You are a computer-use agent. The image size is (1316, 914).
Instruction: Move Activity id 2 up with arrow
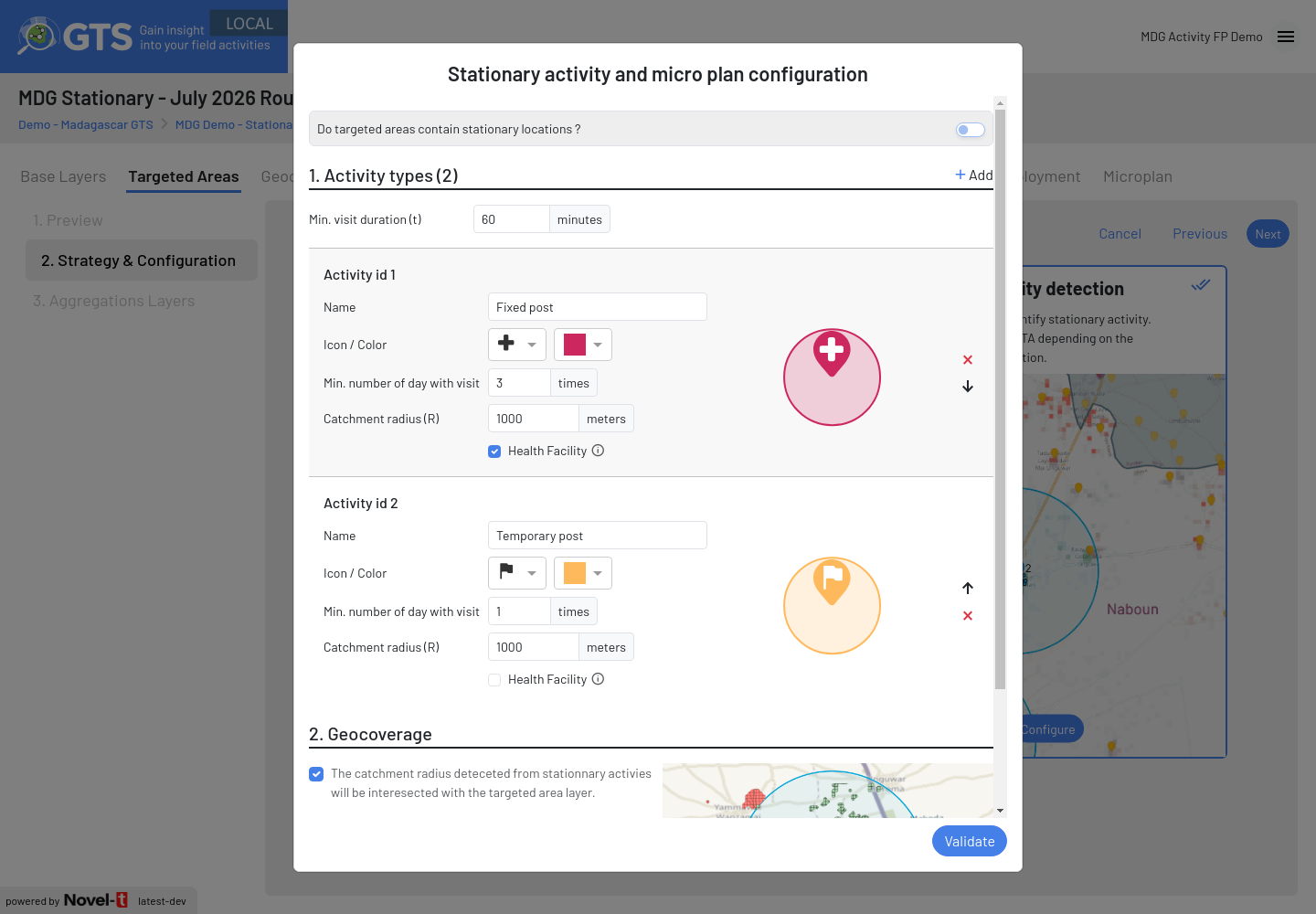(968, 588)
